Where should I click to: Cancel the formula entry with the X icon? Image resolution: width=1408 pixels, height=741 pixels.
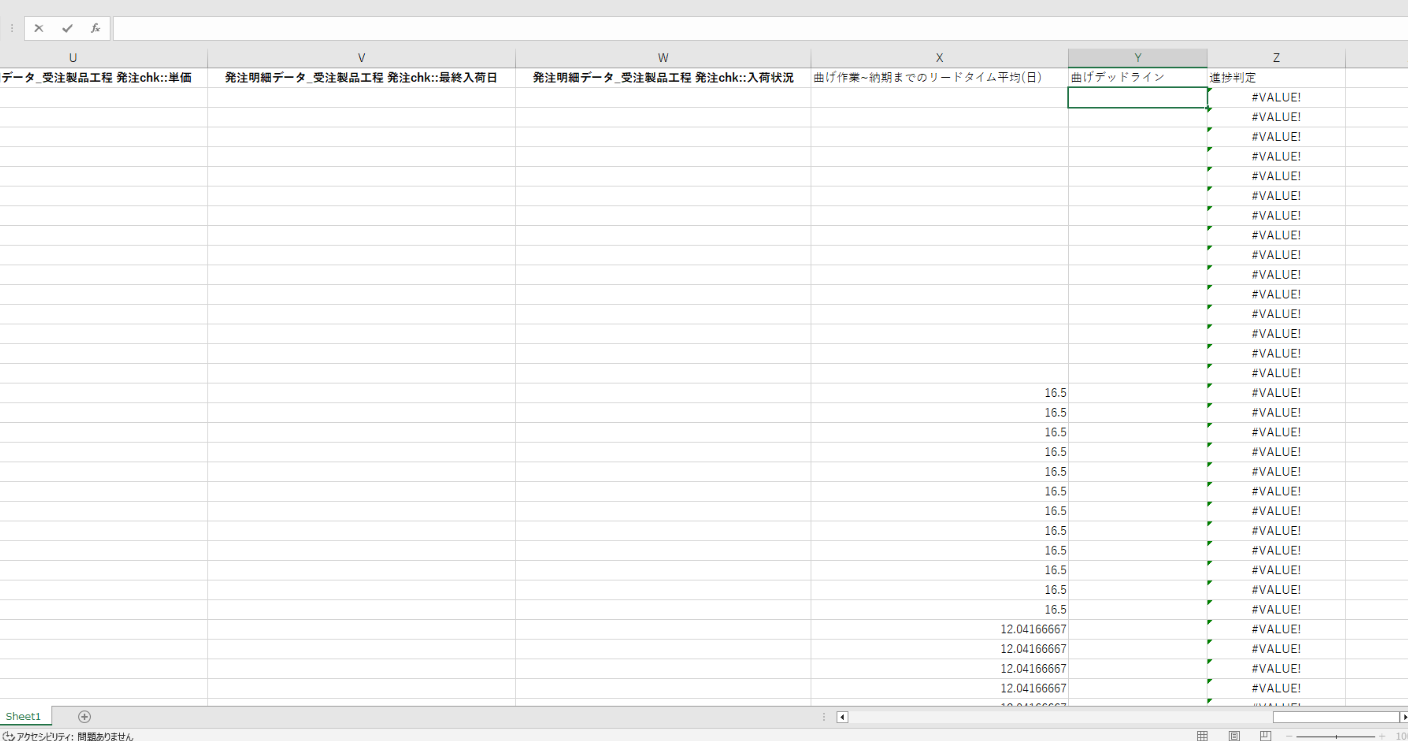click(39, 29)
